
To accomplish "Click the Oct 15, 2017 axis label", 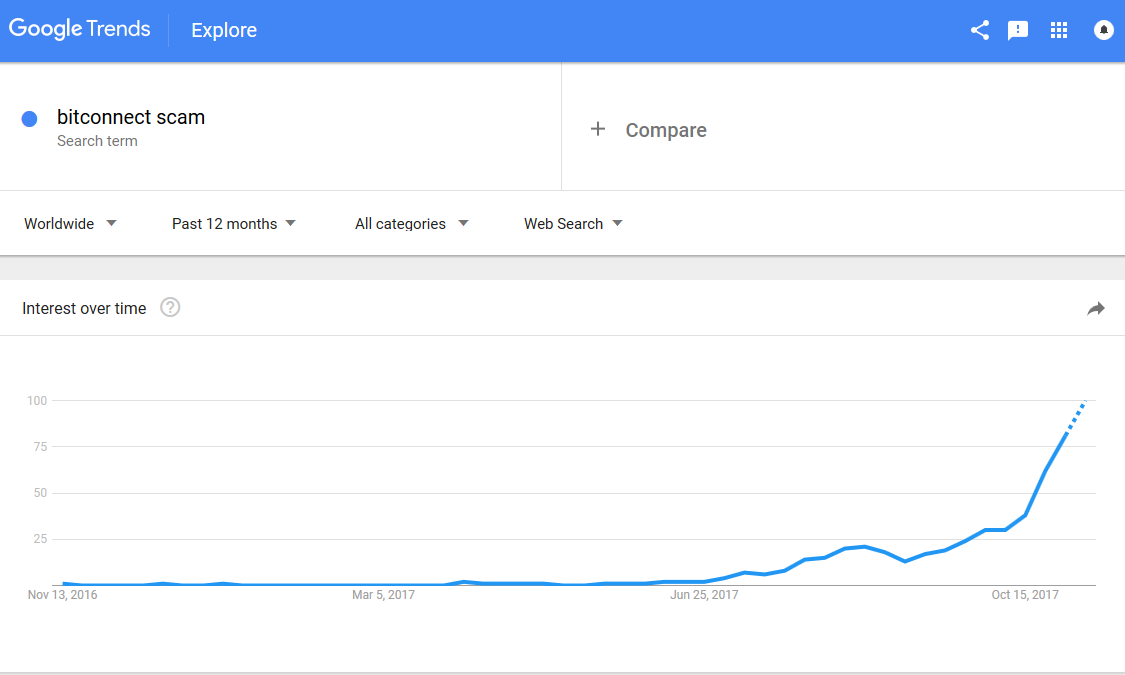I will point(1025,595).
